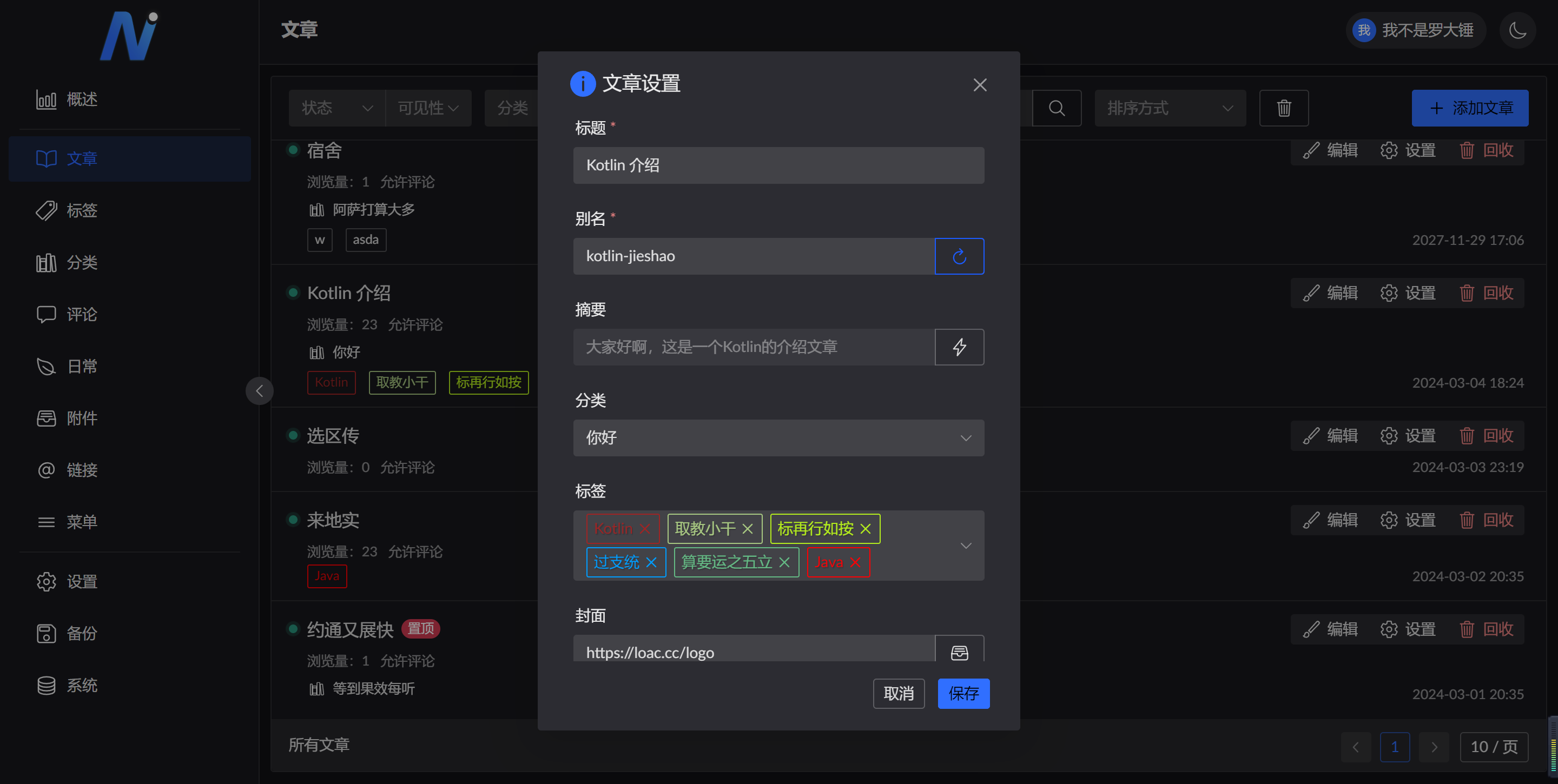
Task: Collapse the sidebar with the arrow button
Action: tap(260, 390)
